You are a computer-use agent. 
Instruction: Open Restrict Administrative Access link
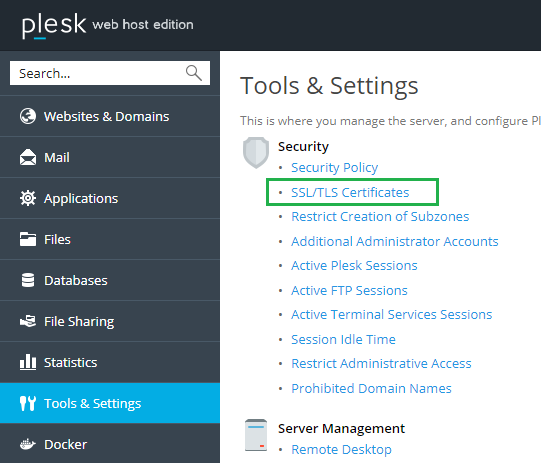[x=381, y=363]
